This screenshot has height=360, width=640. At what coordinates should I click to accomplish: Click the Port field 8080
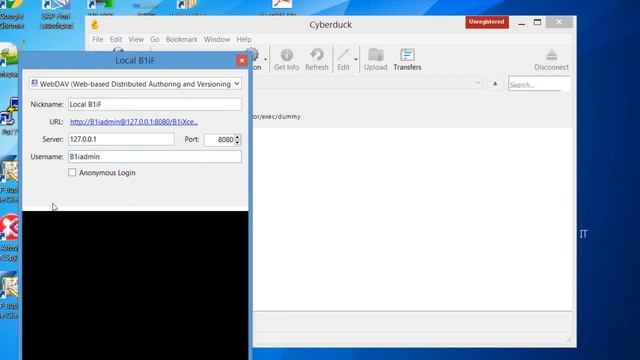[x=220, y=140]
